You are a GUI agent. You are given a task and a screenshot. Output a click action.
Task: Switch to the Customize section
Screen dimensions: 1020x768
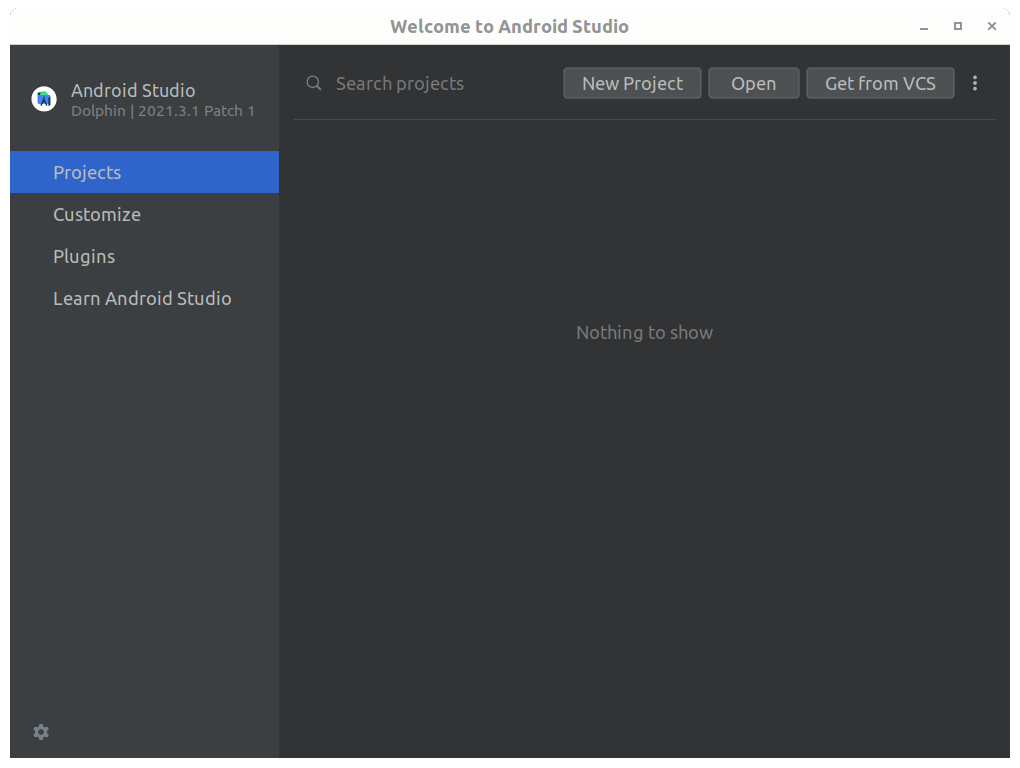point(97,214)
